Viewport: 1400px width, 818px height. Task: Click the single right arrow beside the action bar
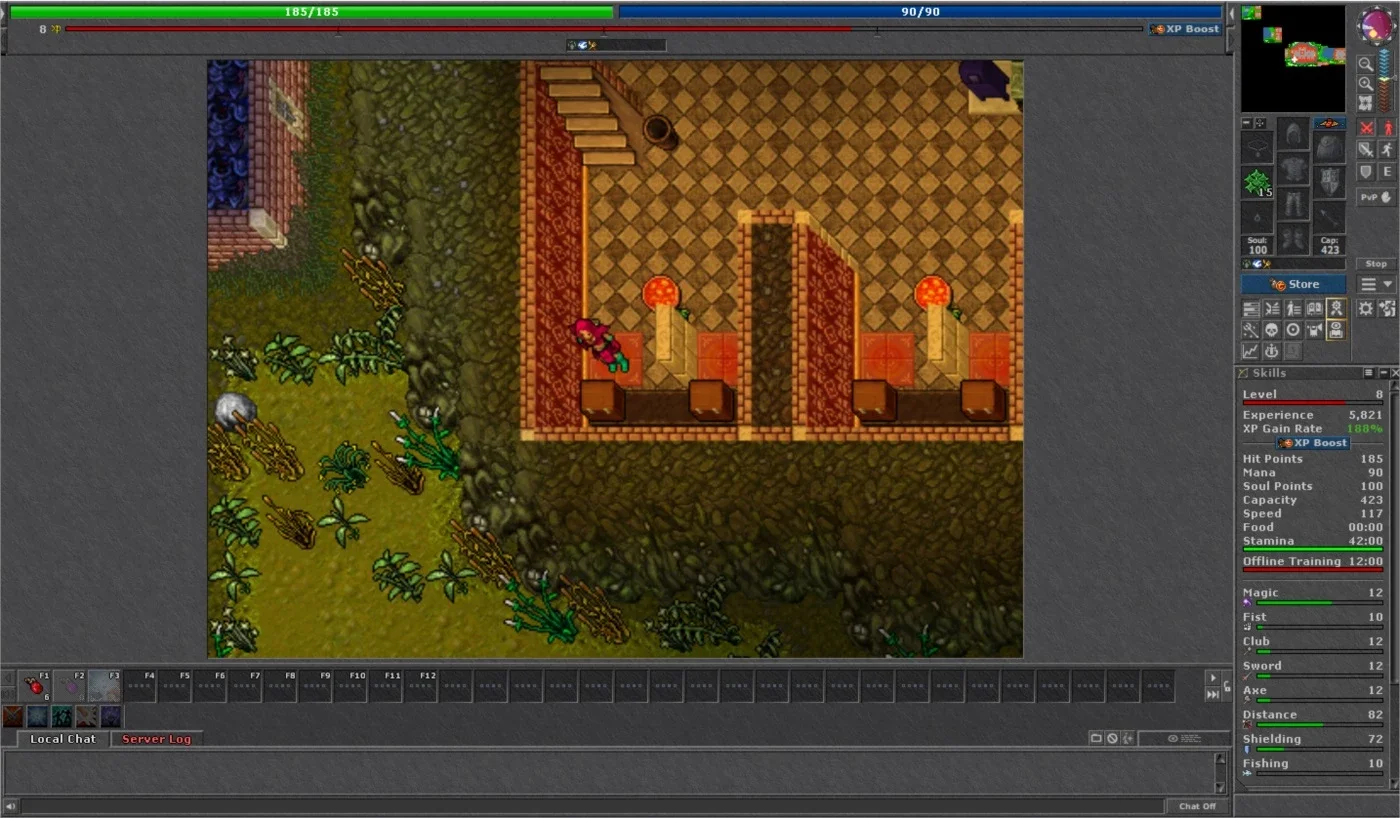coord(1213,678)
